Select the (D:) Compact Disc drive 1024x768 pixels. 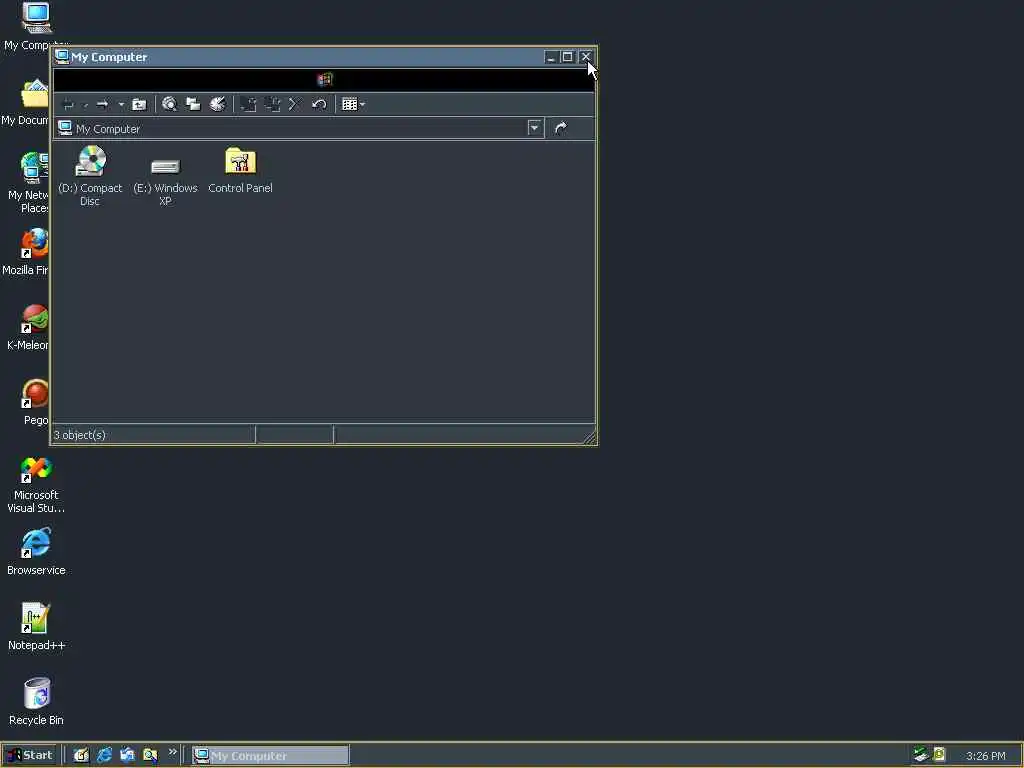tap(90, 176)
